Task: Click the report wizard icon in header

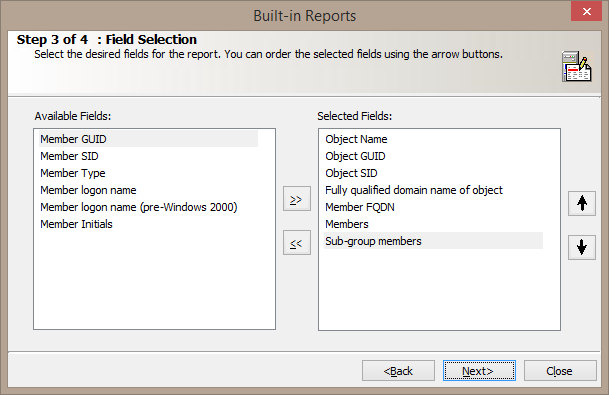Action: (x=577, y=66)
